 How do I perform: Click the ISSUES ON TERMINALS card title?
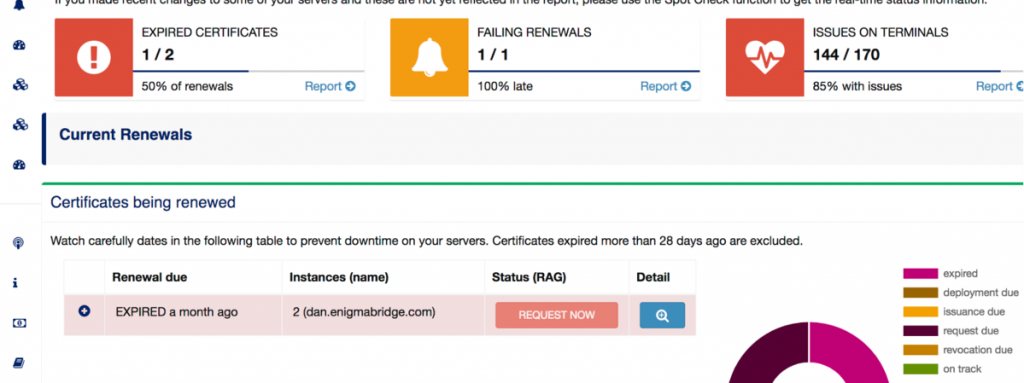[x=880, y=32]
